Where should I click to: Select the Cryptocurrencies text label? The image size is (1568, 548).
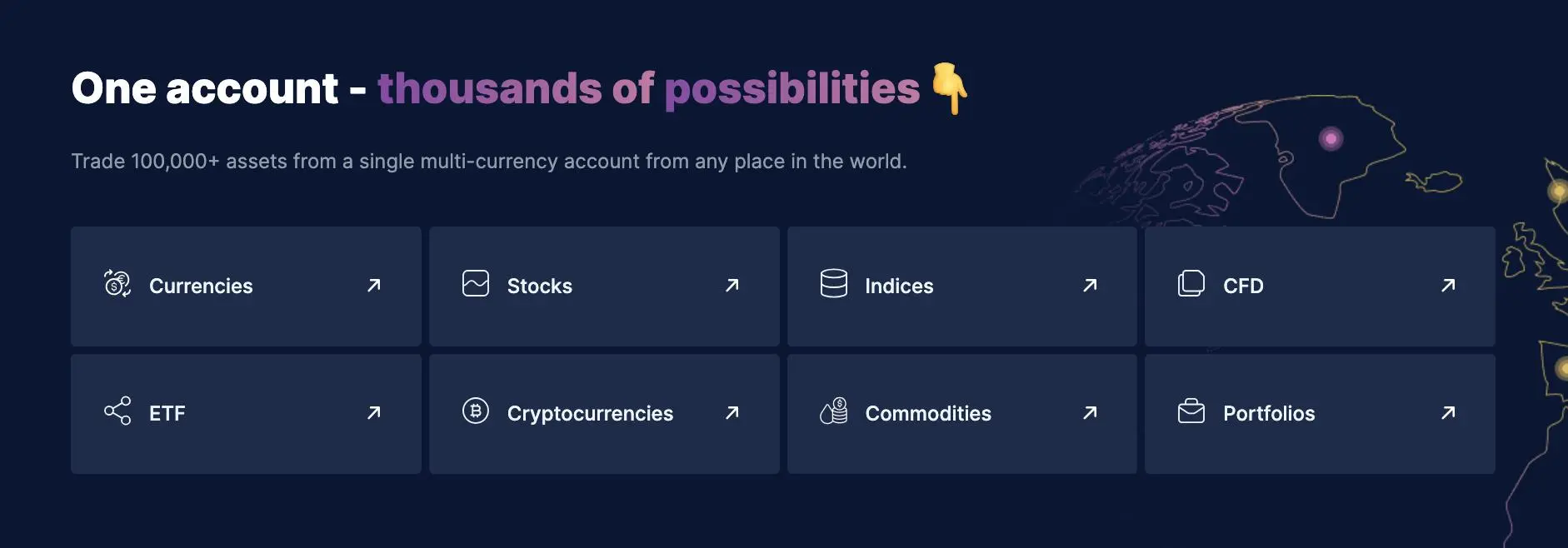[x=590, y=413]
